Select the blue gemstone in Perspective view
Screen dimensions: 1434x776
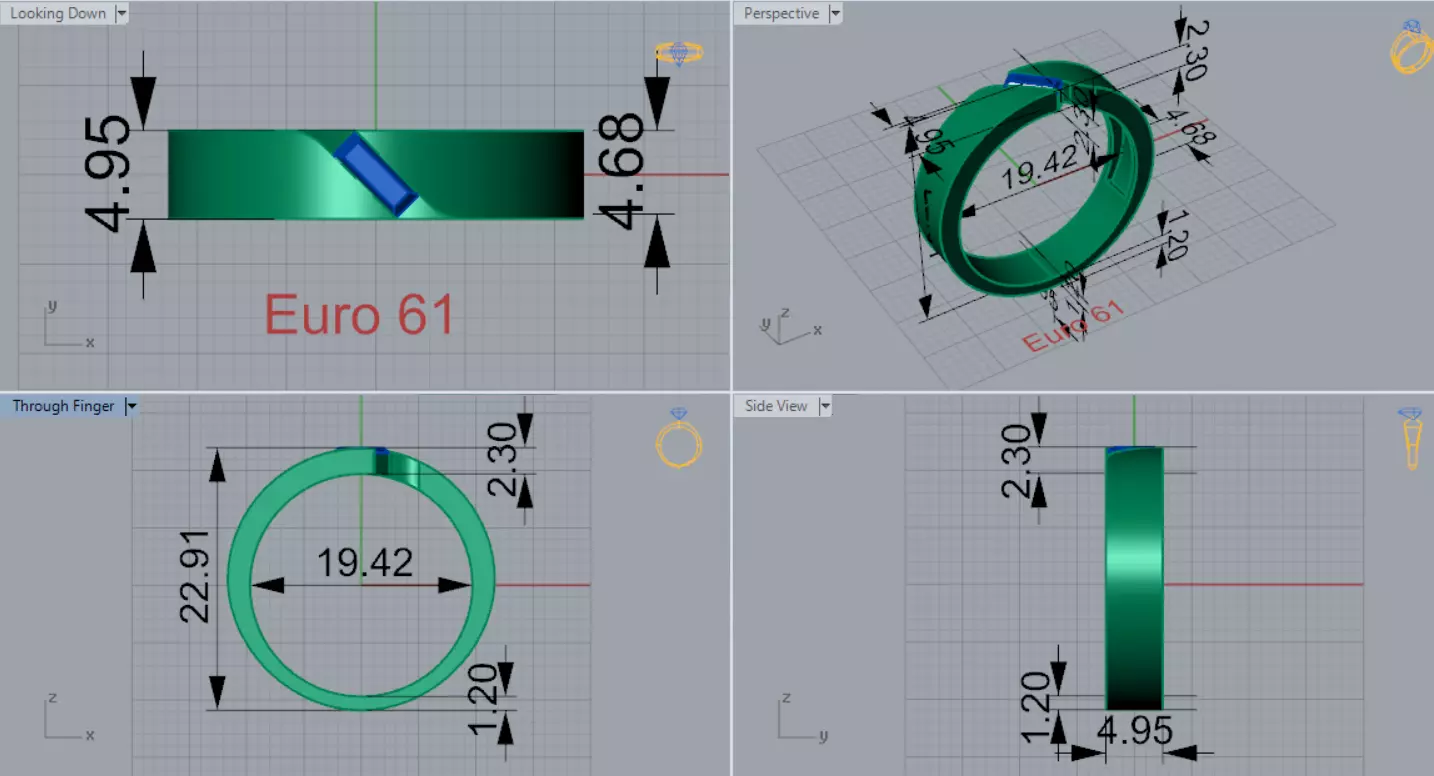coord(1032,81)
